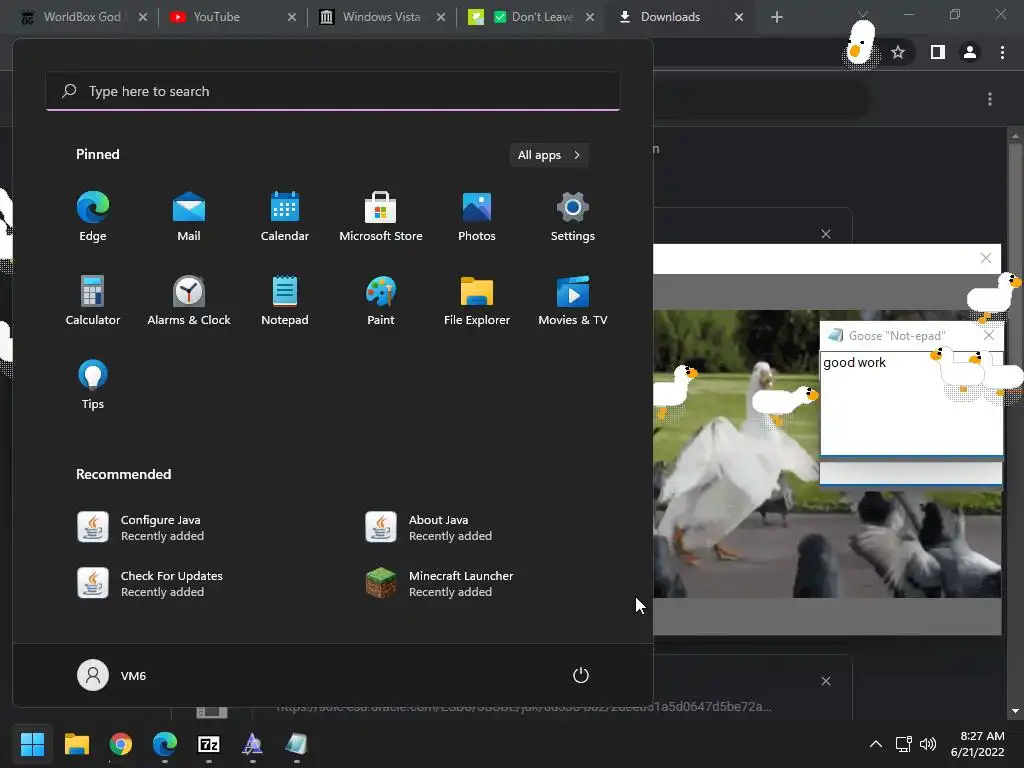Open the volume control in system tray

pos(928,744)
